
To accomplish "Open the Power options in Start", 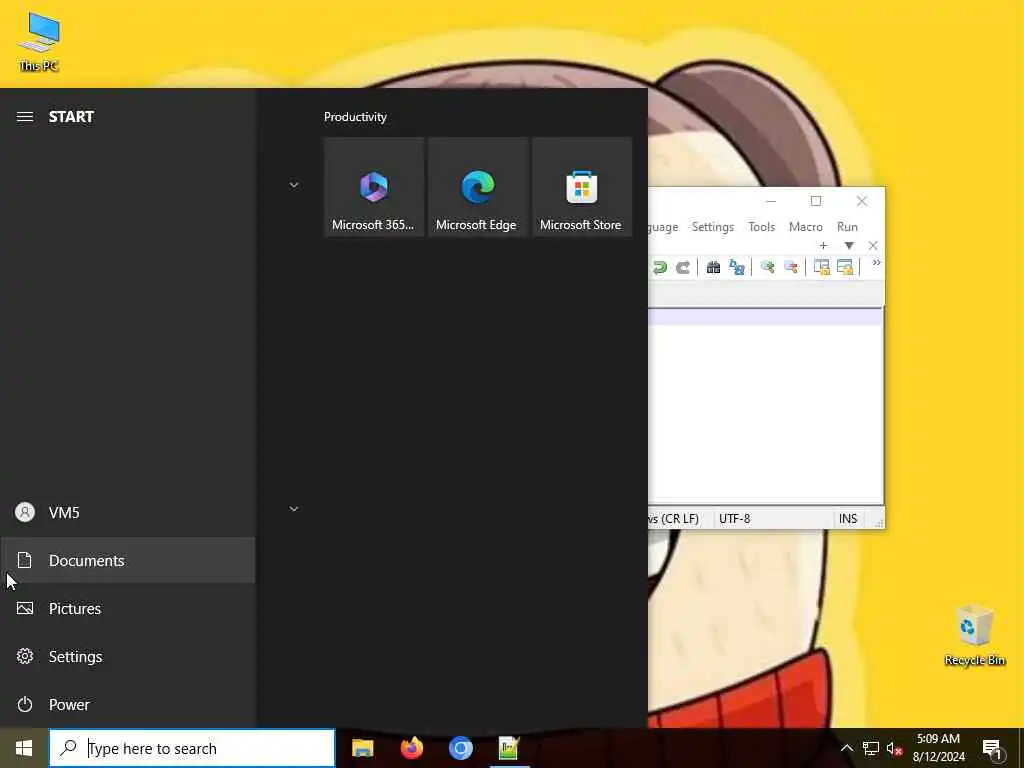I will pos(128,705).
